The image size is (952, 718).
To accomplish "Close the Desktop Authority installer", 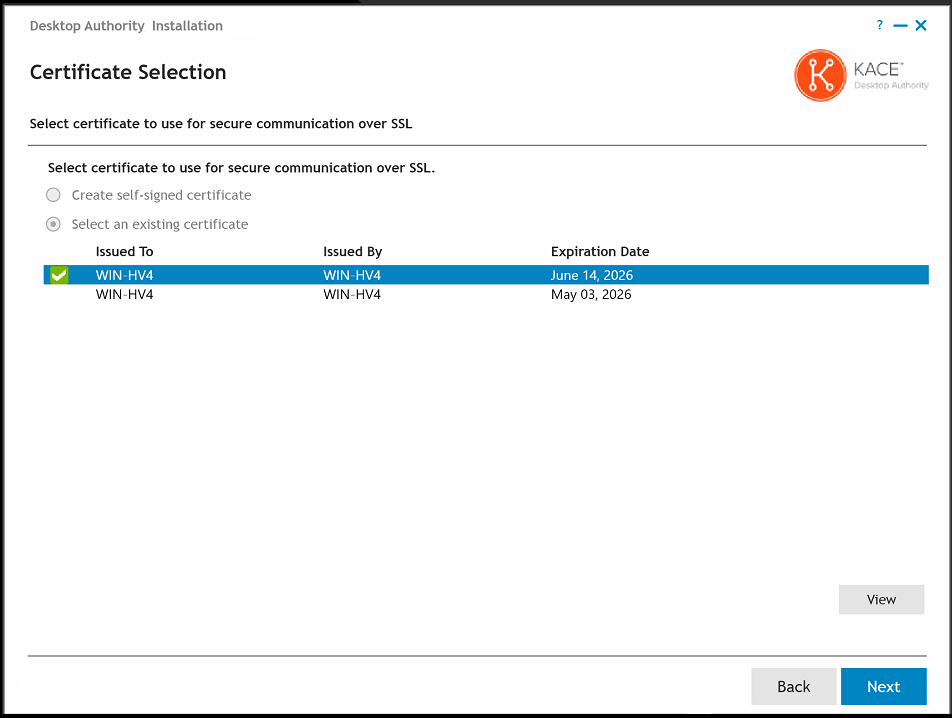I will coord(921,26).
